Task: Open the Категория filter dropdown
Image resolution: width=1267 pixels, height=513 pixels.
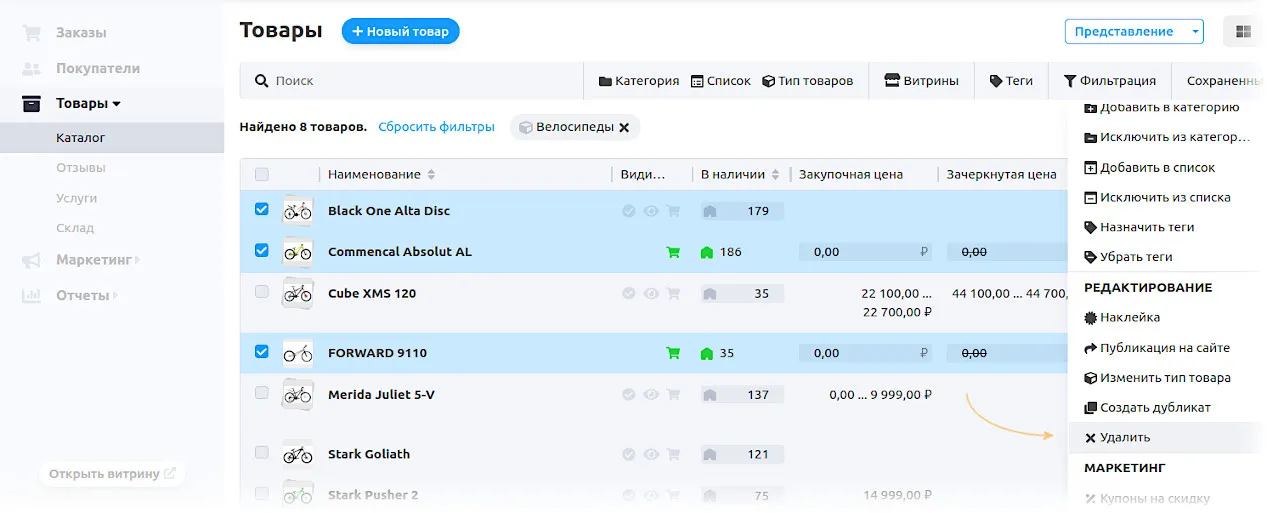Action: 638,81
